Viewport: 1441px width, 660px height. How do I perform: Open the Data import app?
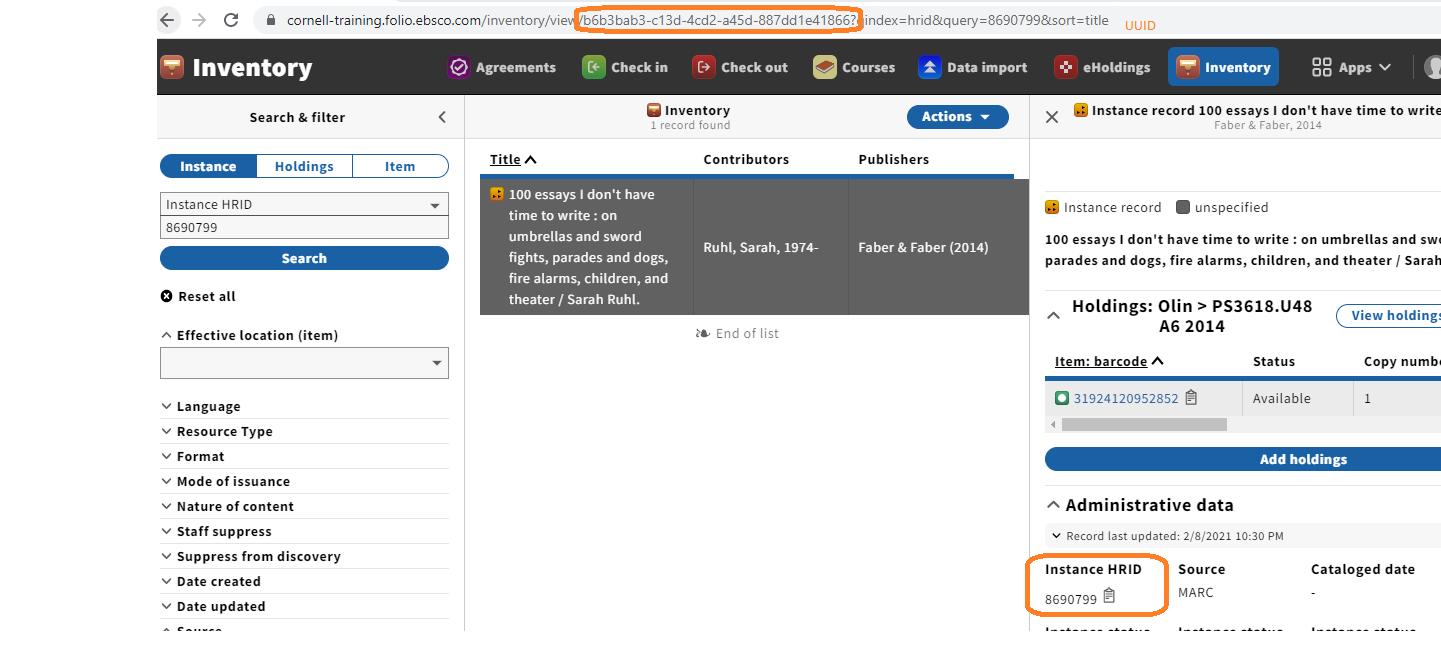click(973, 67)
